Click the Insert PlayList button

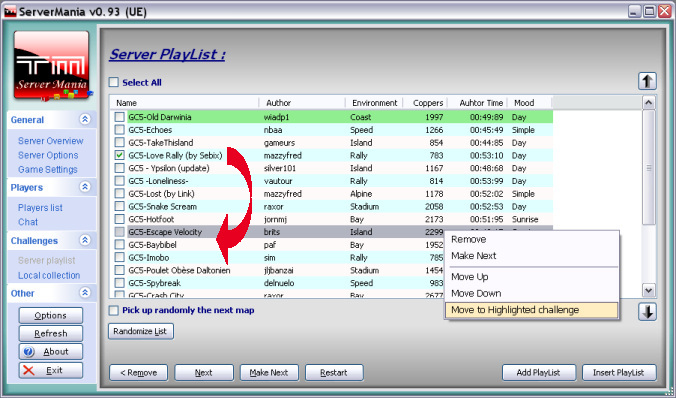(x=619, y=373)
